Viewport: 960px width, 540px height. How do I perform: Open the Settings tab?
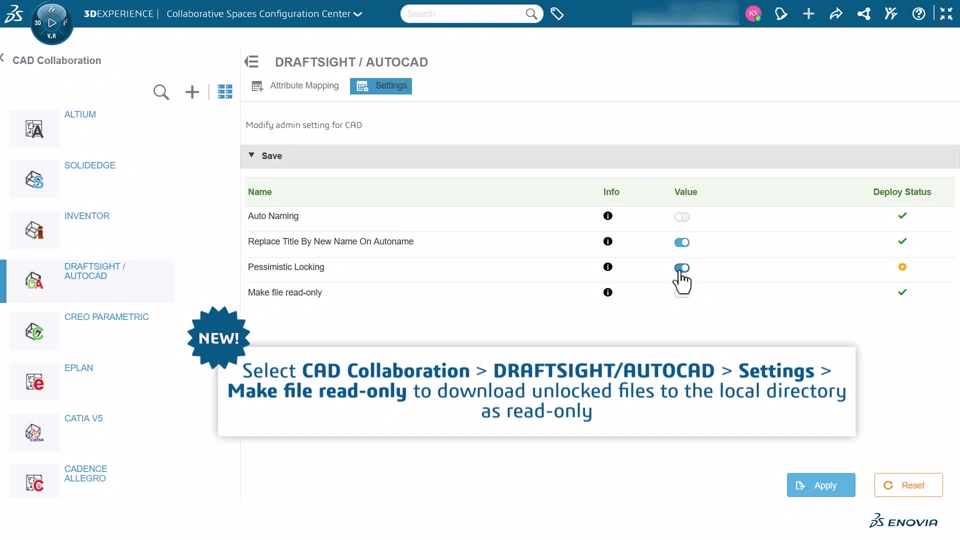click(381, 86)
